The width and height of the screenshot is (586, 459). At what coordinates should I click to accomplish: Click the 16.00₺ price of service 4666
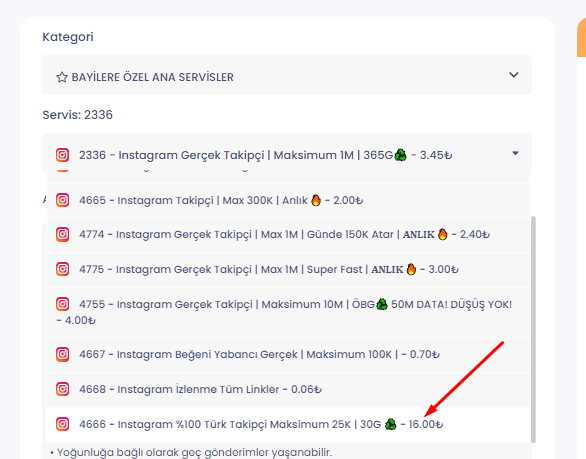point(426,425)
